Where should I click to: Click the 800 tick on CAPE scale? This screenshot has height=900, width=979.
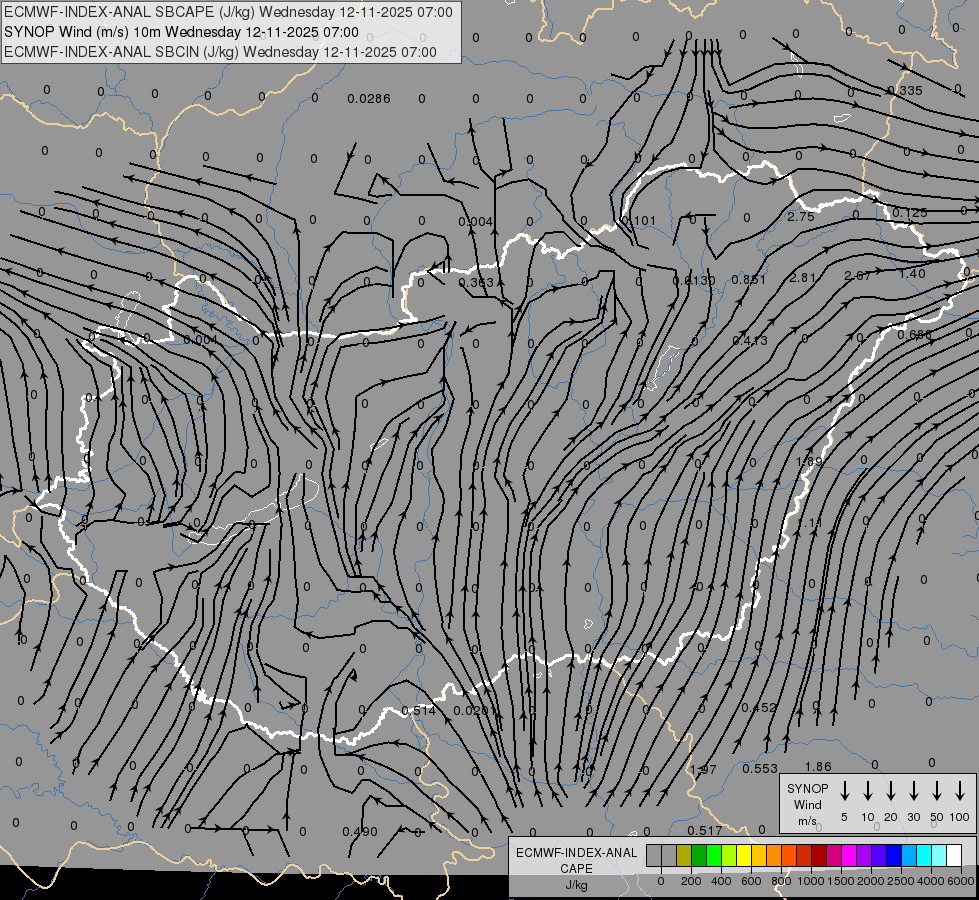click(x=781, y=881)
